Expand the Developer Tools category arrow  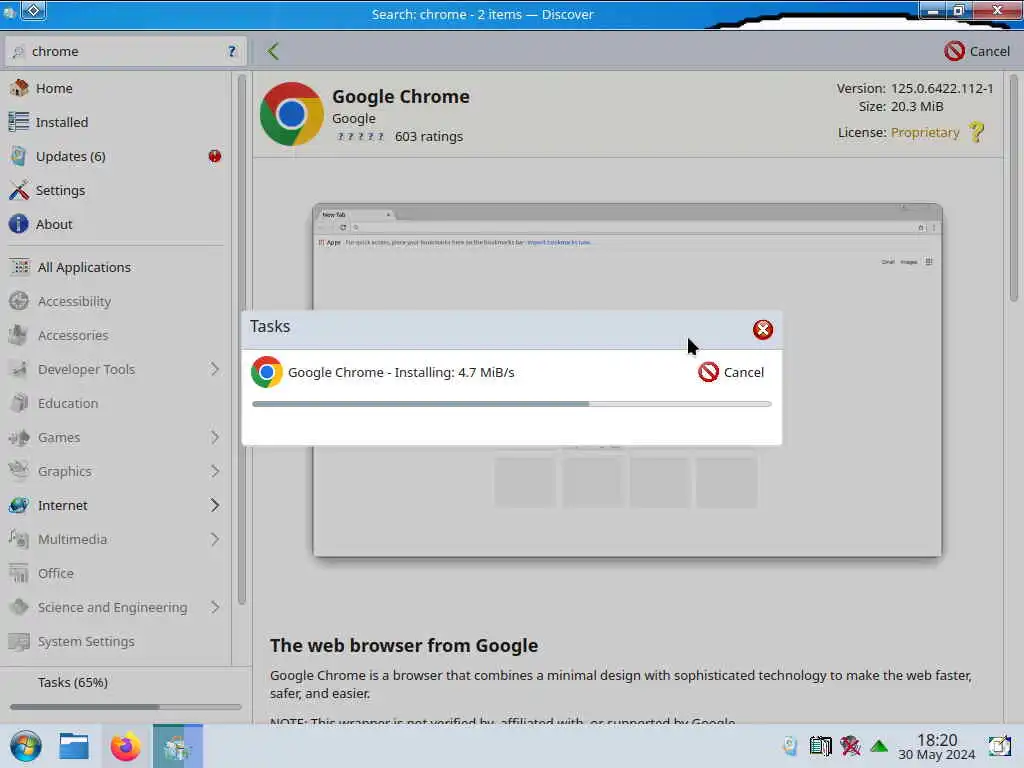[x=214, y=369]
